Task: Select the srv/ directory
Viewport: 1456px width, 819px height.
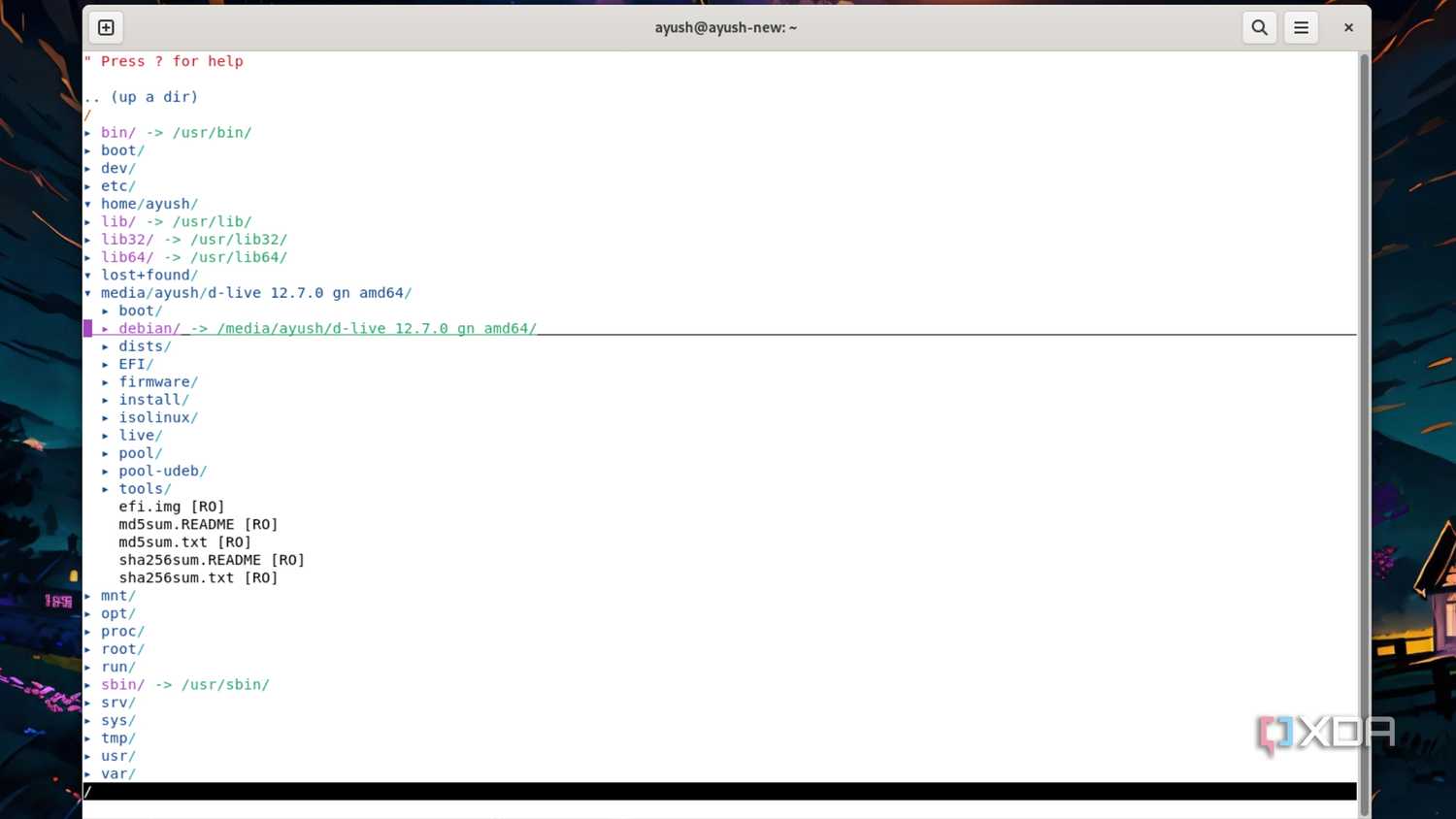Action: click(x=117, y=703)
